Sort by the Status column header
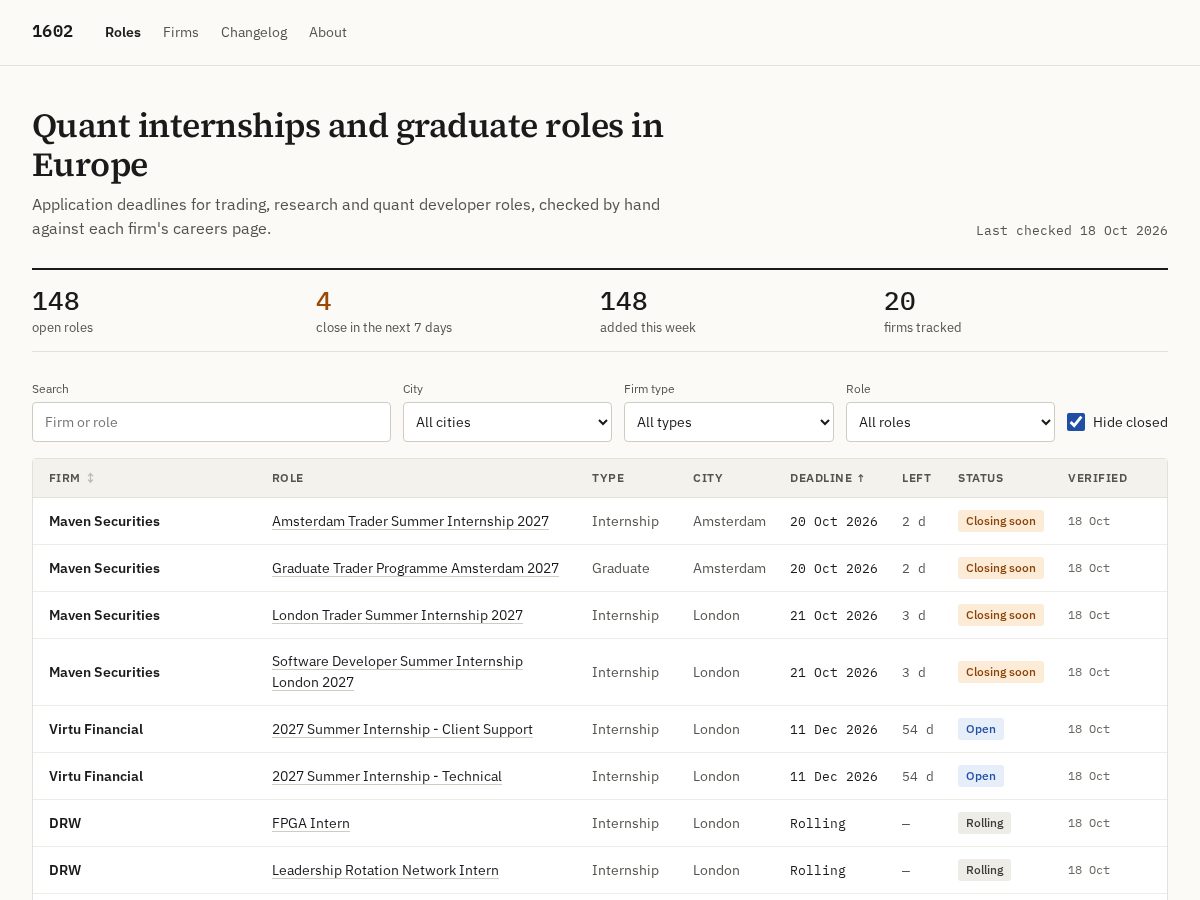This screenshot has width=1200, height=900. point(981,478)
